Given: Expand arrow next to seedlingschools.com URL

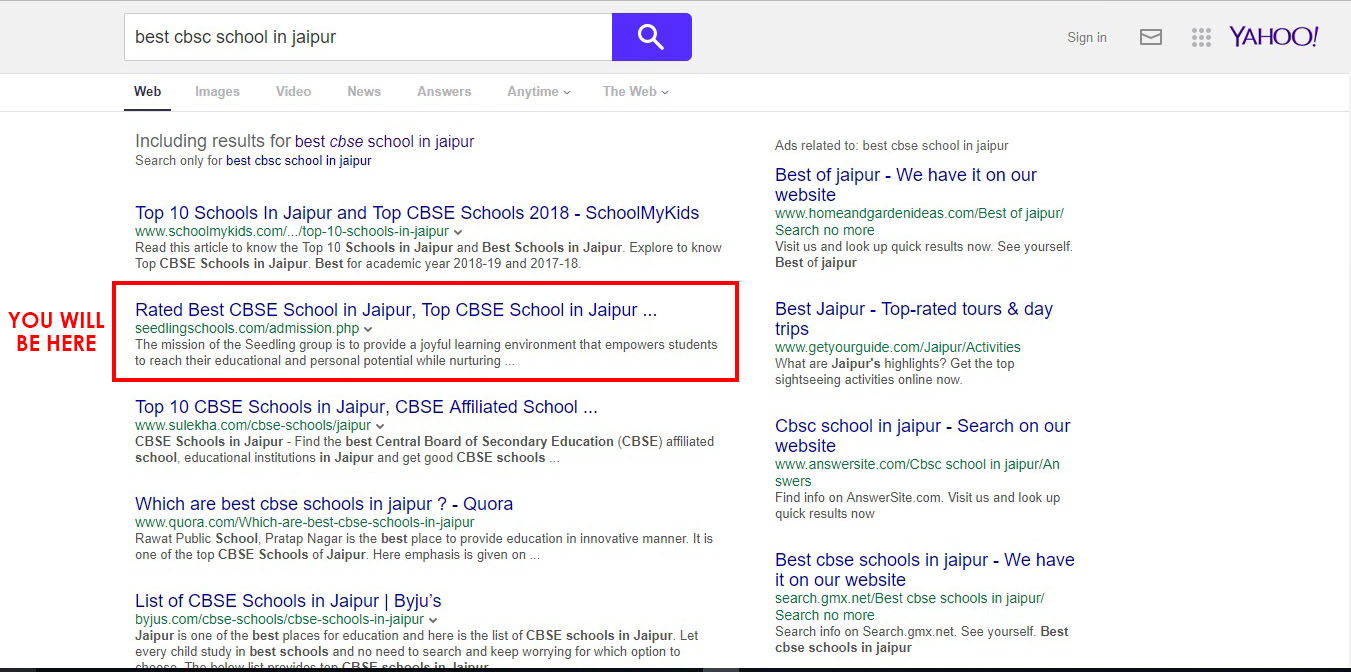Looking at the screenshot, I should (368, 329).
